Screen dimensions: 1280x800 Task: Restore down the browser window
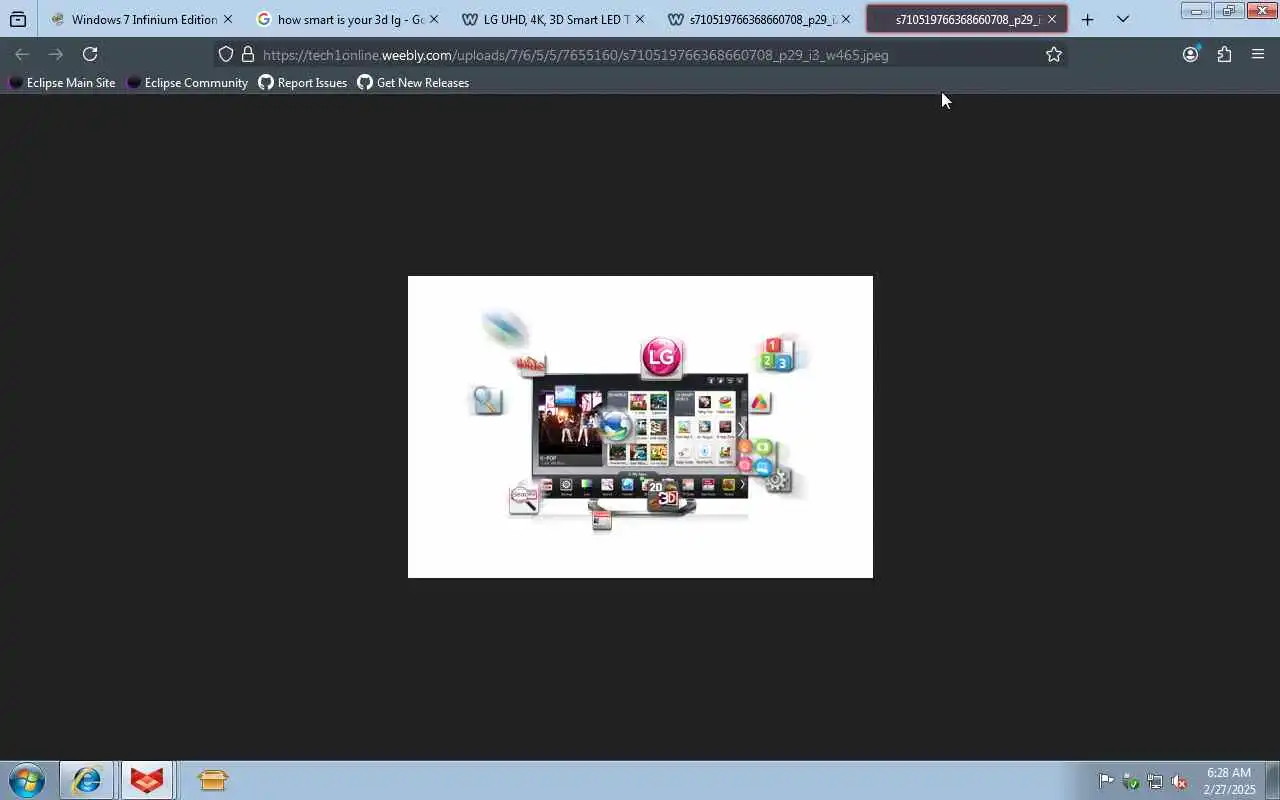tap(1229, 11)
